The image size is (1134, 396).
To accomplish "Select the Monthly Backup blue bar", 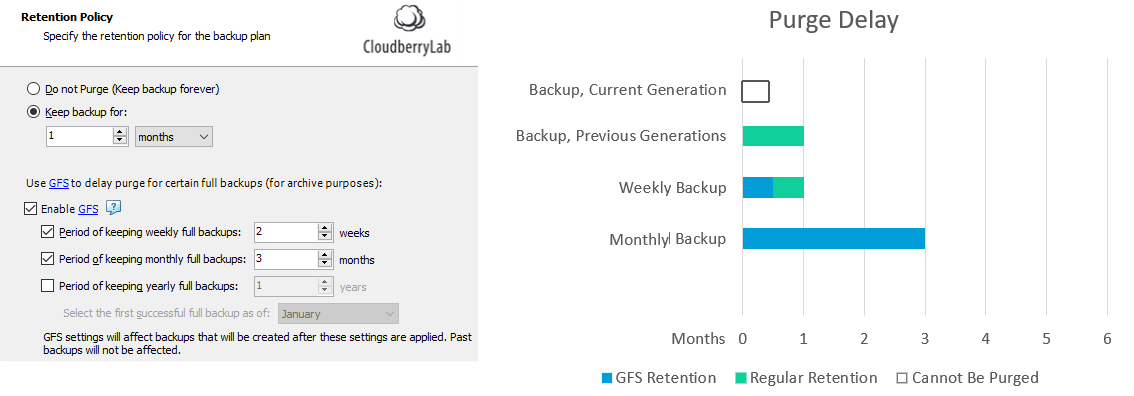I will (834, 238).
